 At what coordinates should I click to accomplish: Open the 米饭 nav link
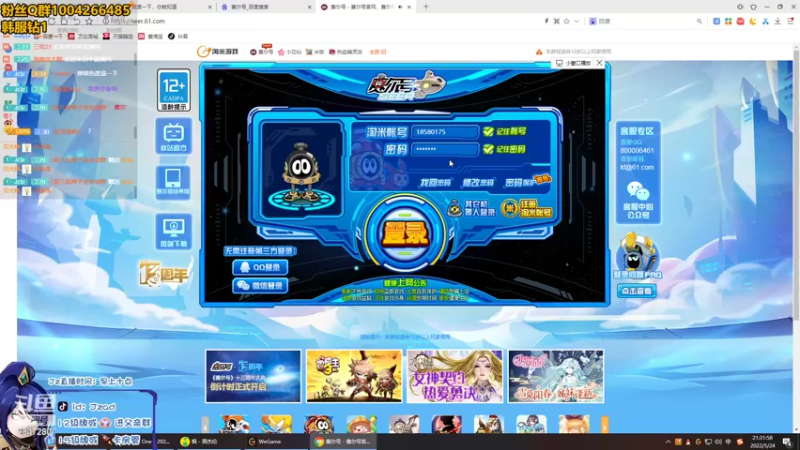pyautogui.click(x=315, y=52)
